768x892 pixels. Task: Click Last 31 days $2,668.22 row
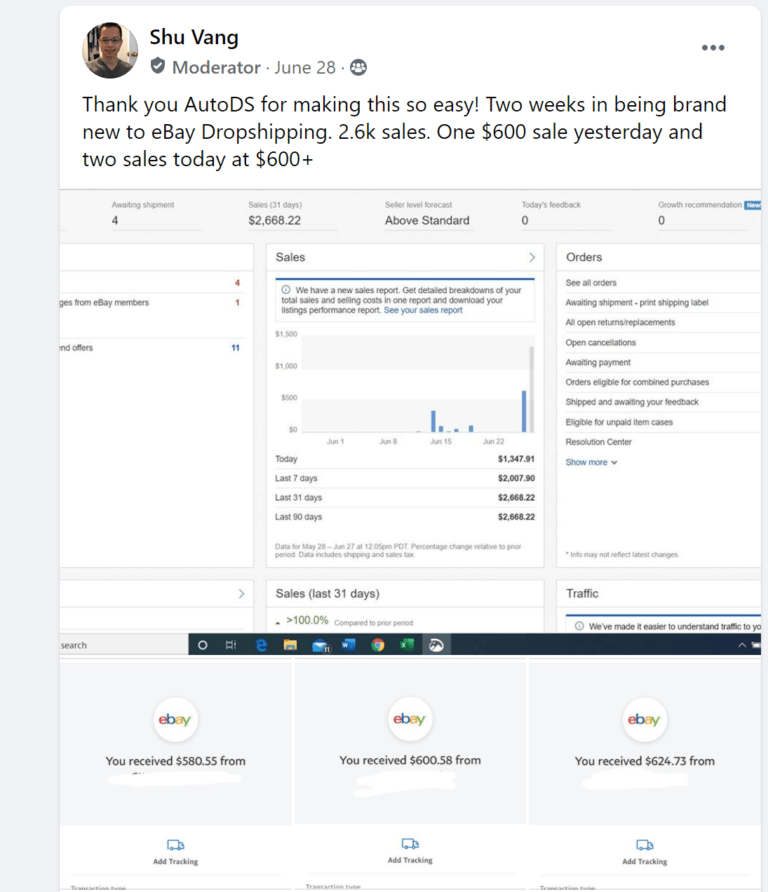(x=404, y=498)
